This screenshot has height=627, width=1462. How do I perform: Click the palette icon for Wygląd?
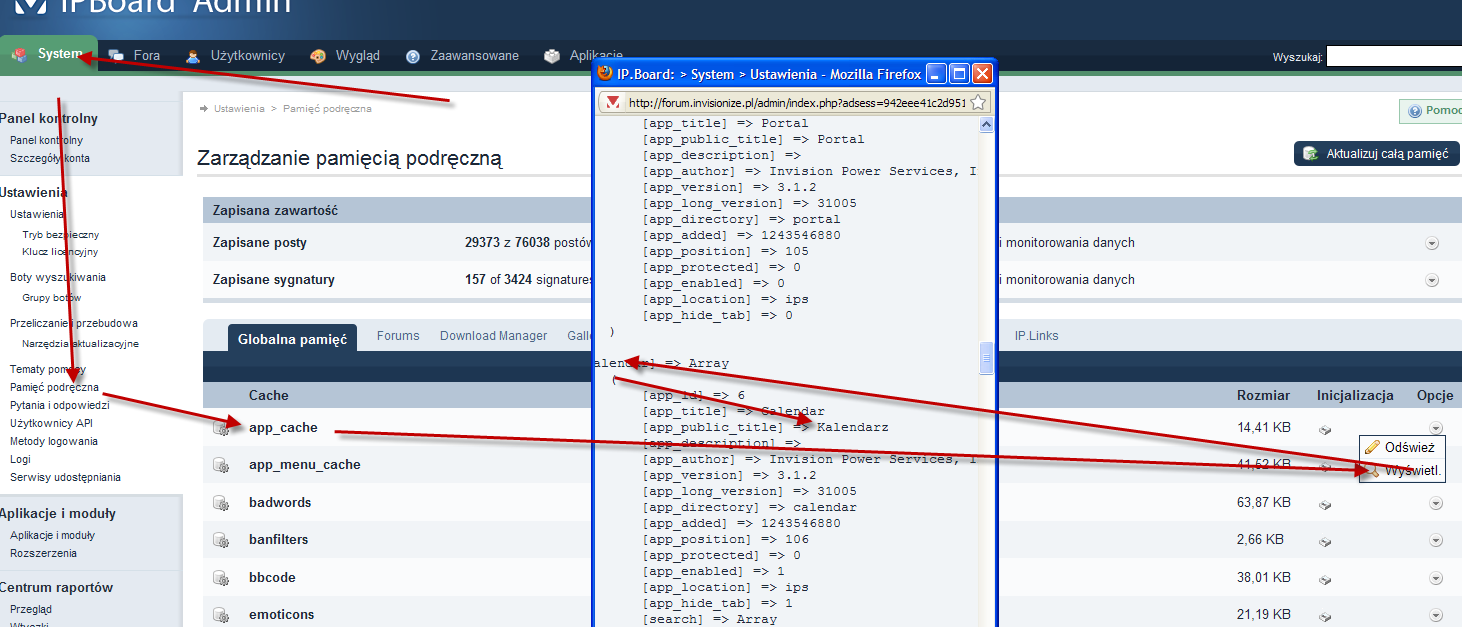318,56
